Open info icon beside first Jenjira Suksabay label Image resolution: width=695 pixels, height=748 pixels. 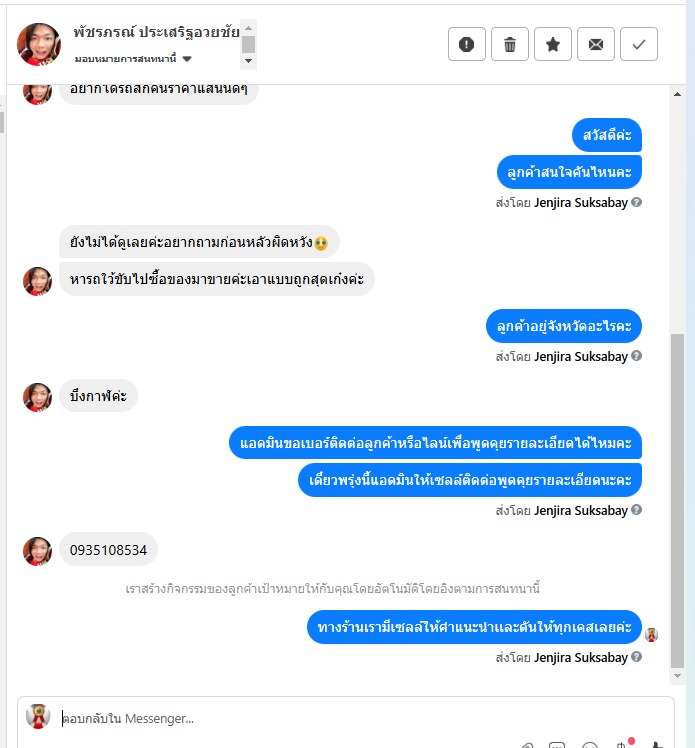coord(636,202)
